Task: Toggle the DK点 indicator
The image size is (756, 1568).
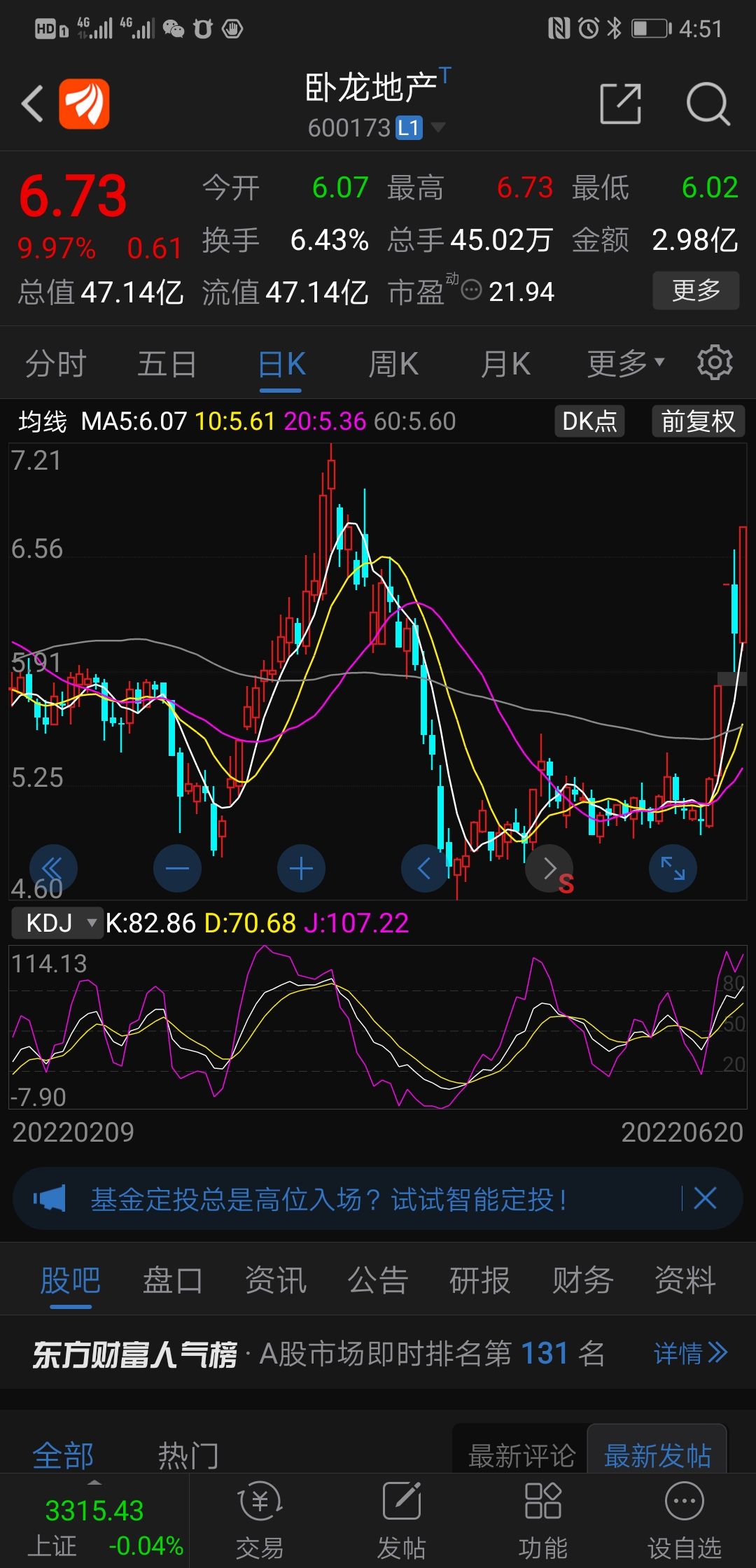Action: coord(589,421)
